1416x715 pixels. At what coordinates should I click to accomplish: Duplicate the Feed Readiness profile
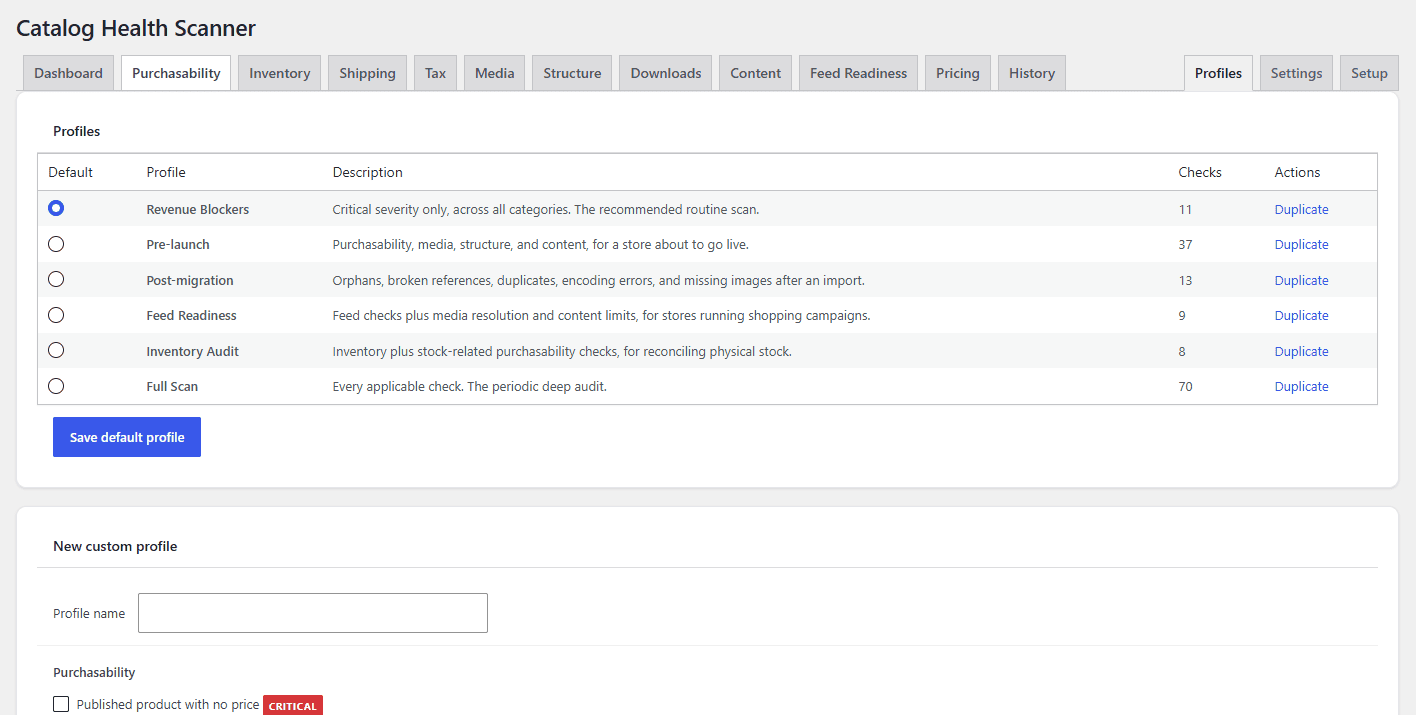pos(1301,315)
